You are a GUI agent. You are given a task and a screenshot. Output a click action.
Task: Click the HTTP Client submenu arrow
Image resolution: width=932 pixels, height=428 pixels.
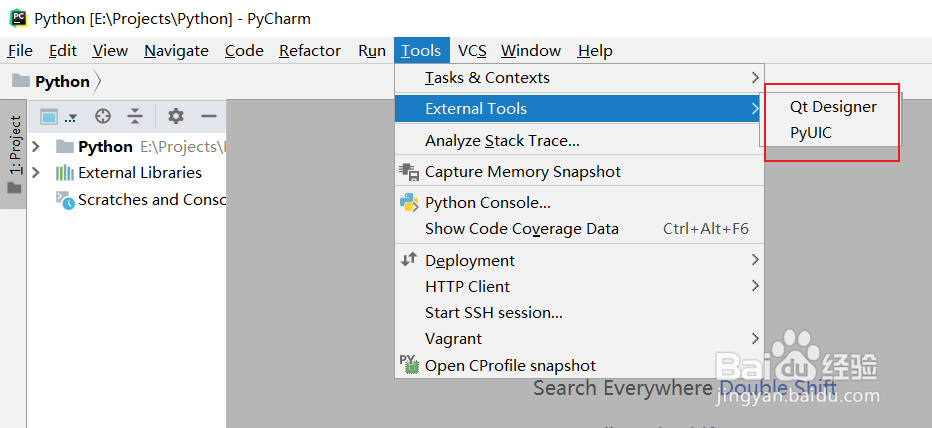pyautogui.click(x=755, y=286)
